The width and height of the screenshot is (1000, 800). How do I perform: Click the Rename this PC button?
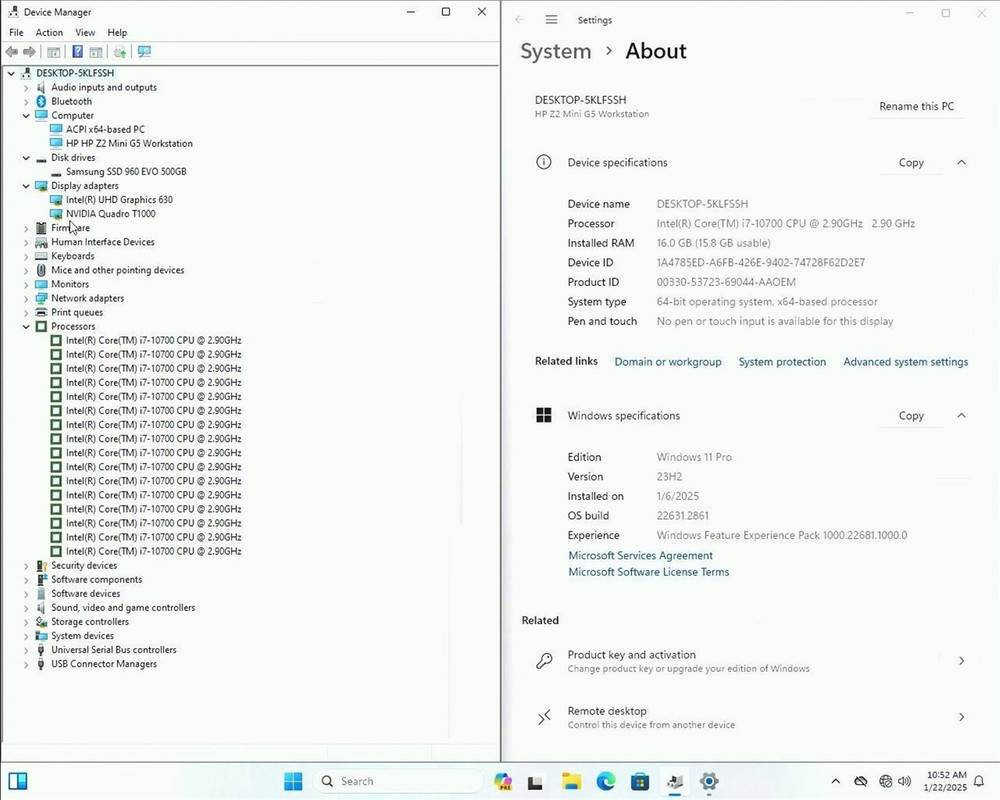click(916, 107)
